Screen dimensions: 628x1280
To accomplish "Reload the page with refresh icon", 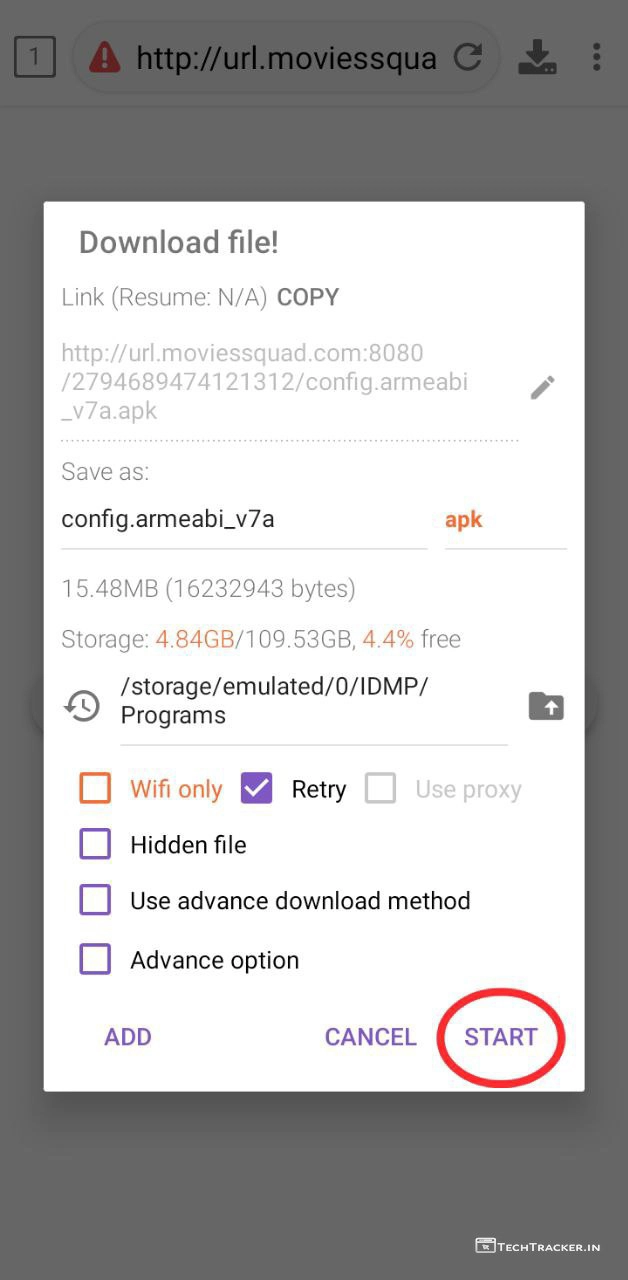I will coord(468,57).
